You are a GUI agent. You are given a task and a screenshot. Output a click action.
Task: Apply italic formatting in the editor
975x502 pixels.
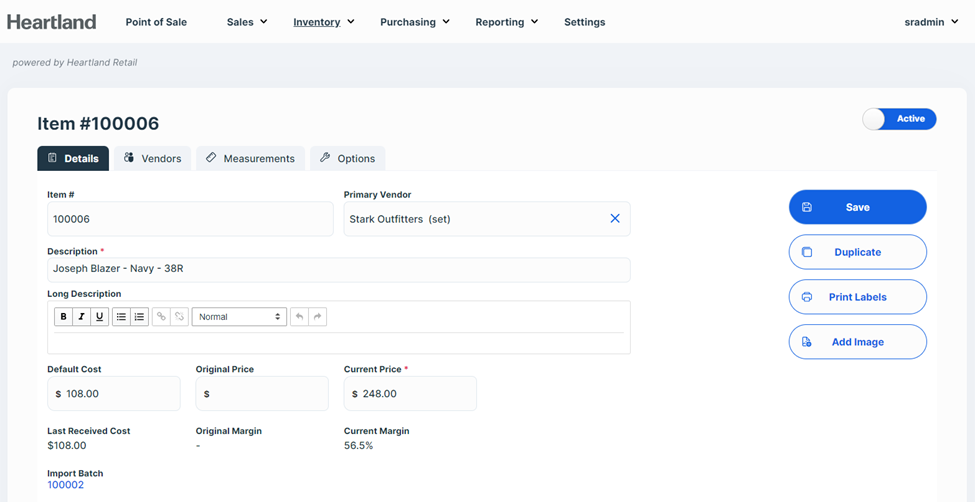point(81,317)
